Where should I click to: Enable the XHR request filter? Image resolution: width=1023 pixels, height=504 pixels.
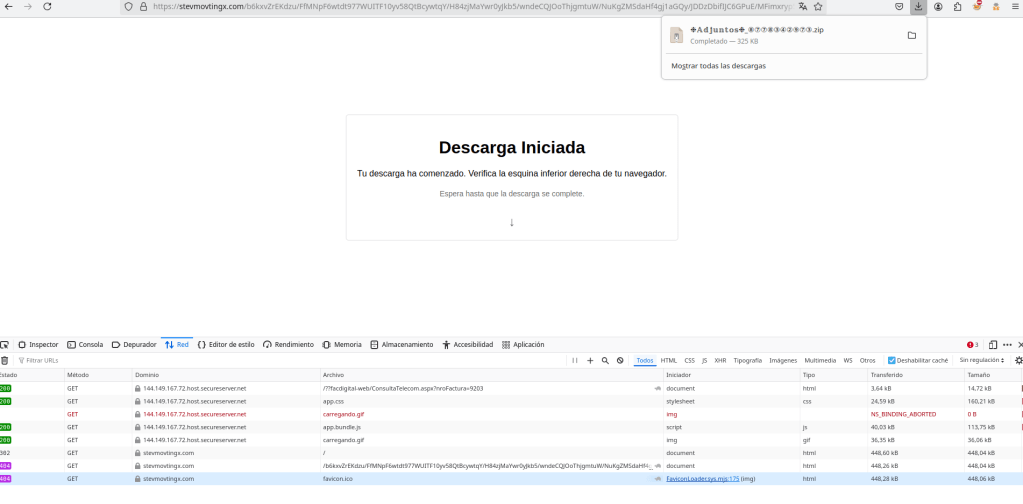720,360
